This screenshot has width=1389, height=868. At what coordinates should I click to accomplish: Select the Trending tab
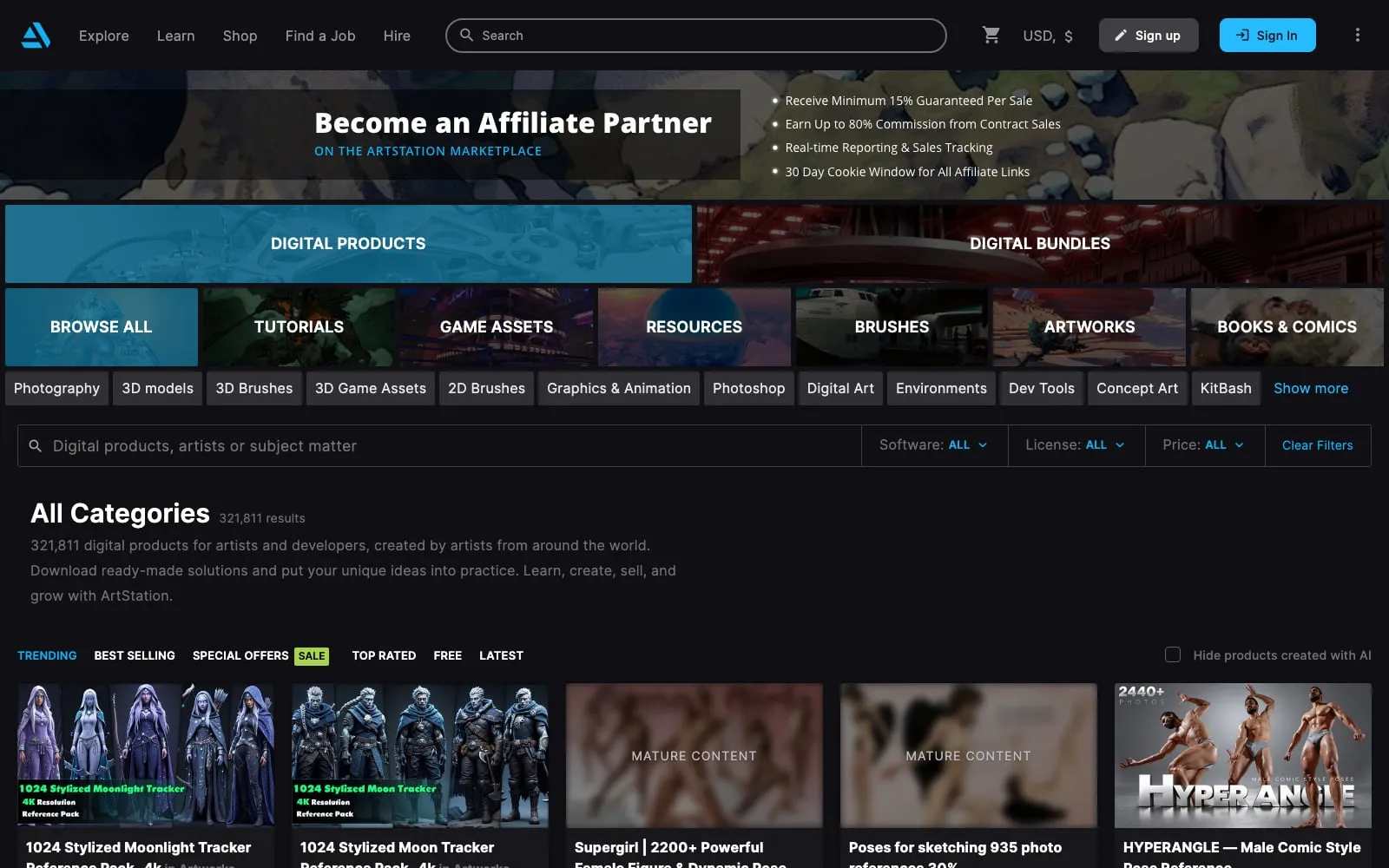(47, 655)
